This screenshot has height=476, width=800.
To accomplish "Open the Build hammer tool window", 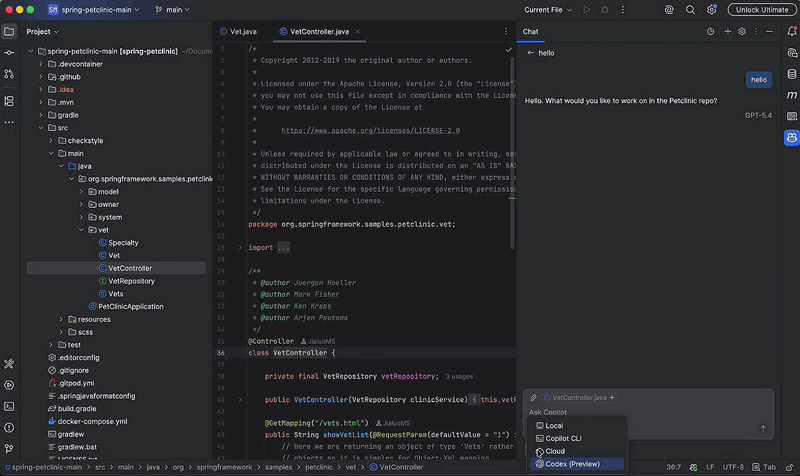I will point(9,364).
